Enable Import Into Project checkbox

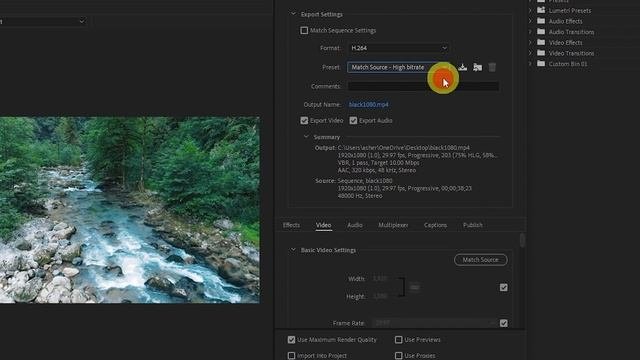[291, 356]
